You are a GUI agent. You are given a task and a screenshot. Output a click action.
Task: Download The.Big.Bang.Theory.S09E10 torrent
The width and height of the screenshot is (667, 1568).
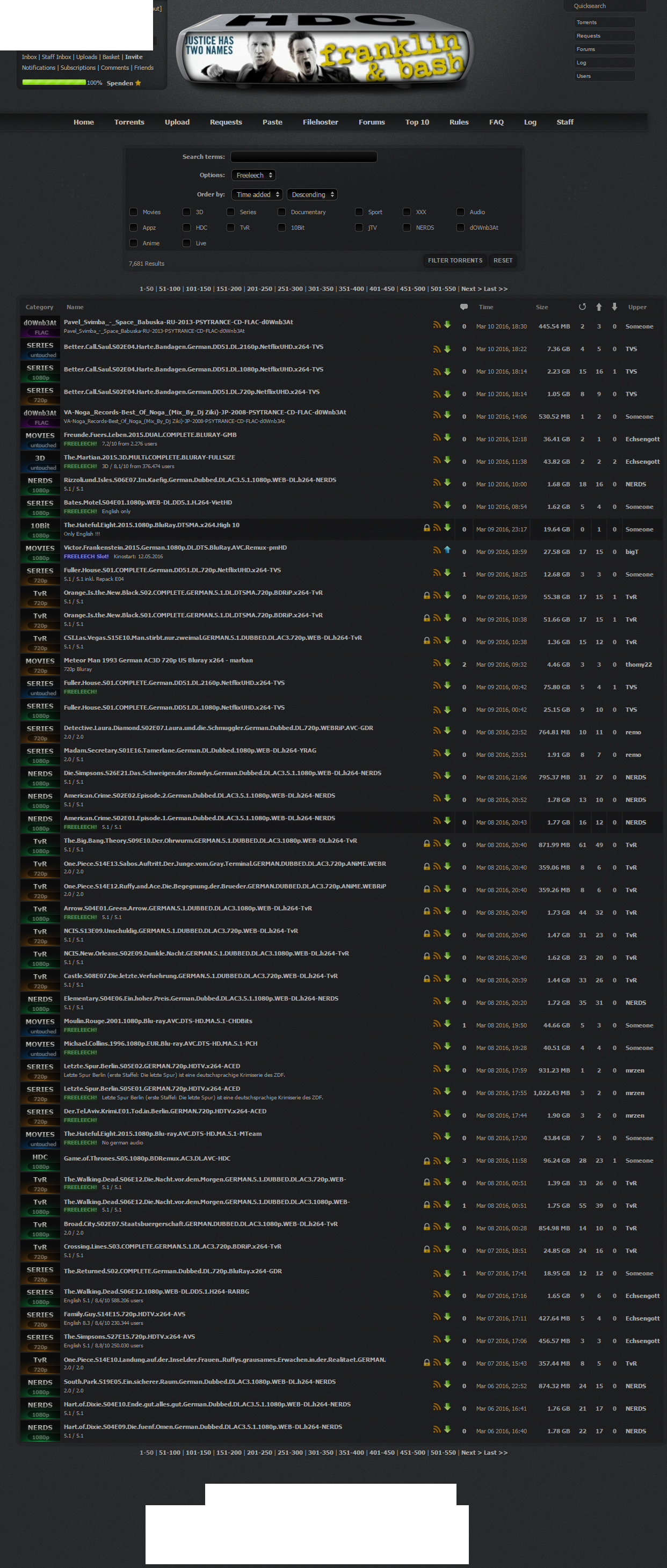(447, 843)
